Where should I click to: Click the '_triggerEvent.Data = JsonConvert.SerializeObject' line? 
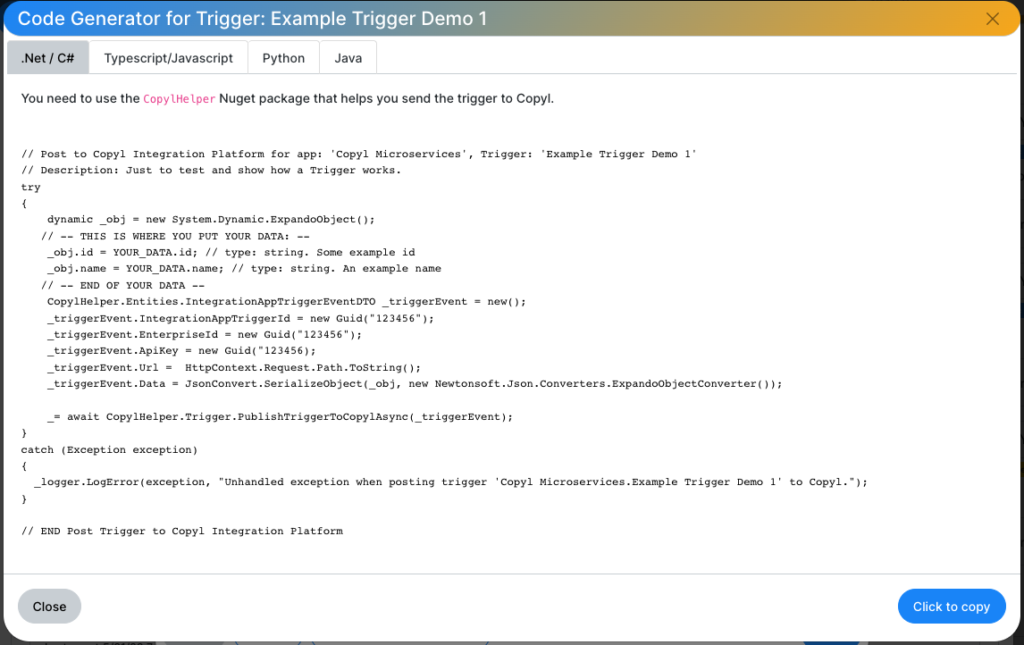pos(415,384)
